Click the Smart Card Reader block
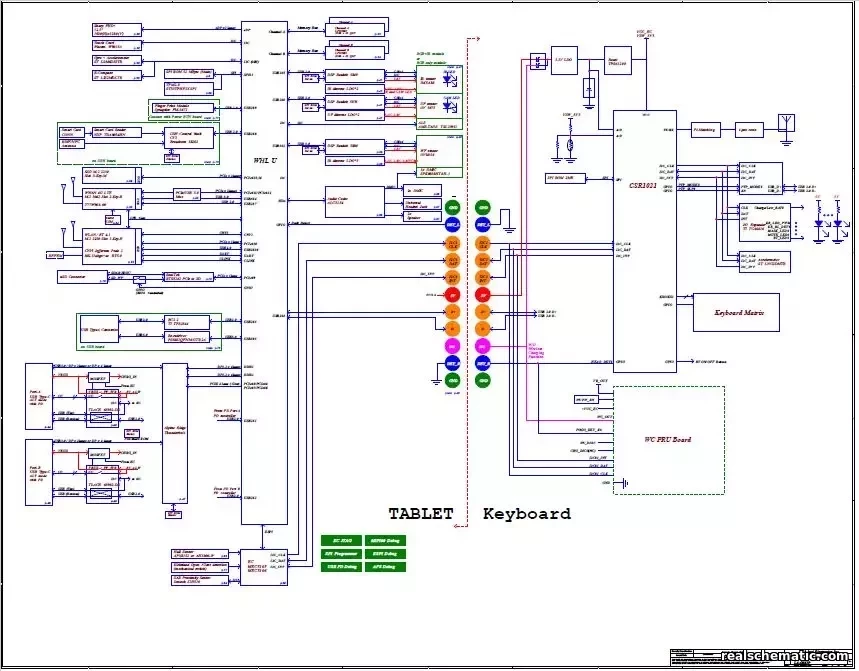This screenshot has width=859, height=671. (x=116, y=133)
